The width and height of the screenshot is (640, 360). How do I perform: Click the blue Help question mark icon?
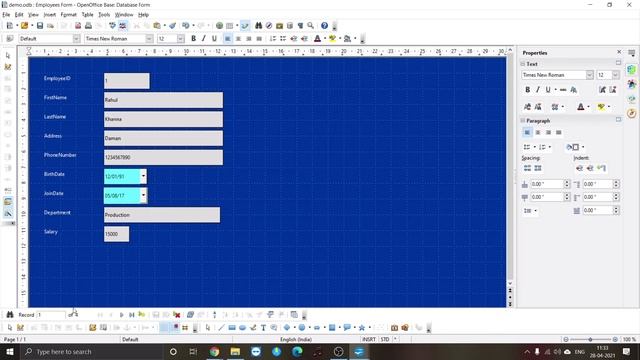(324, 26)
